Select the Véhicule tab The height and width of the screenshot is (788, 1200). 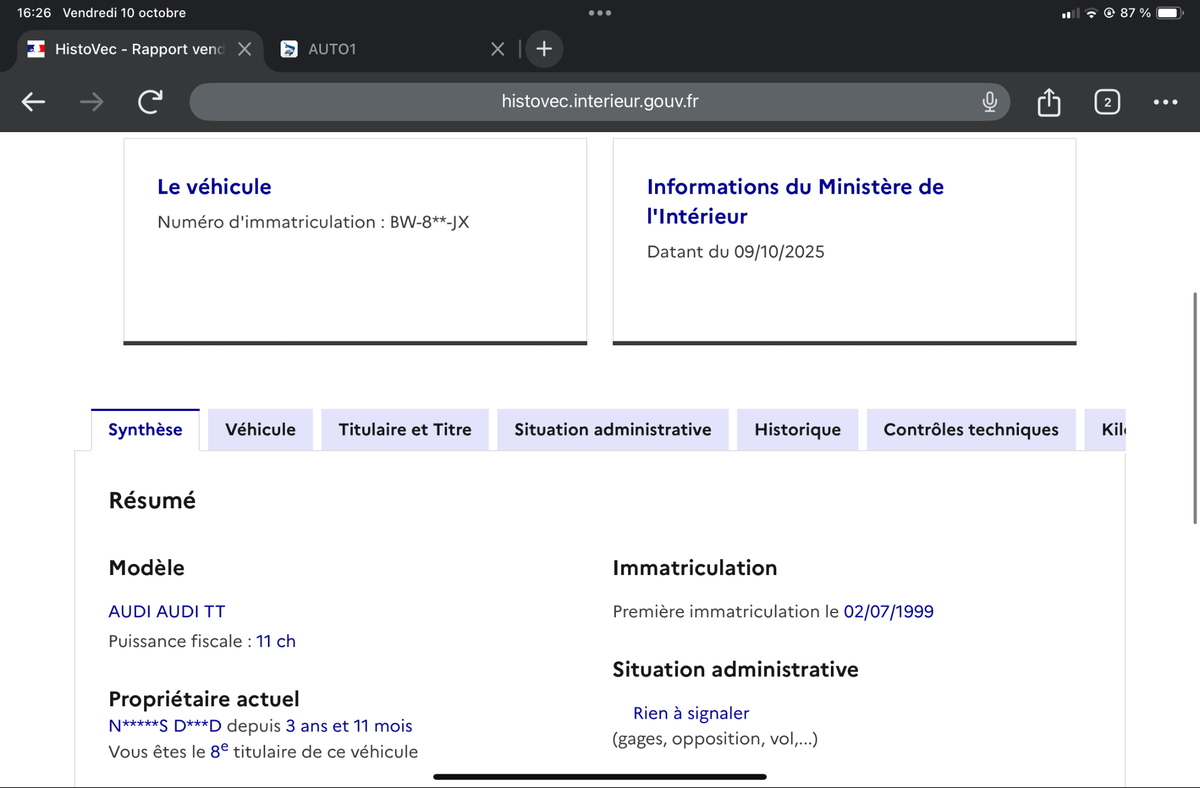click(x=260, y=430)
